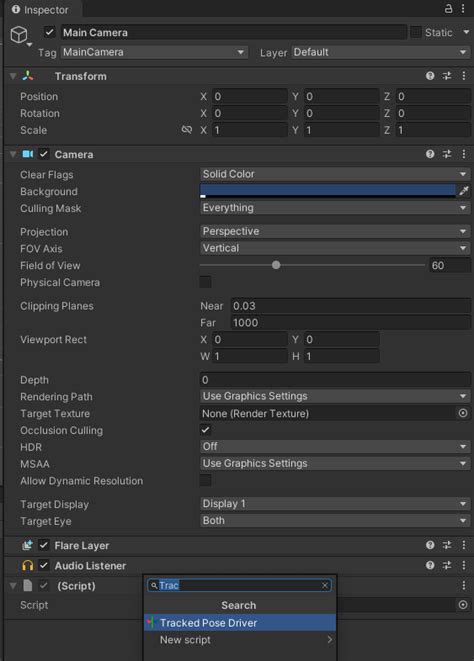The width and height of the screenshot is (474, 661).
Task: Open Transform component help icon
Action: click(x=430, y=76)
